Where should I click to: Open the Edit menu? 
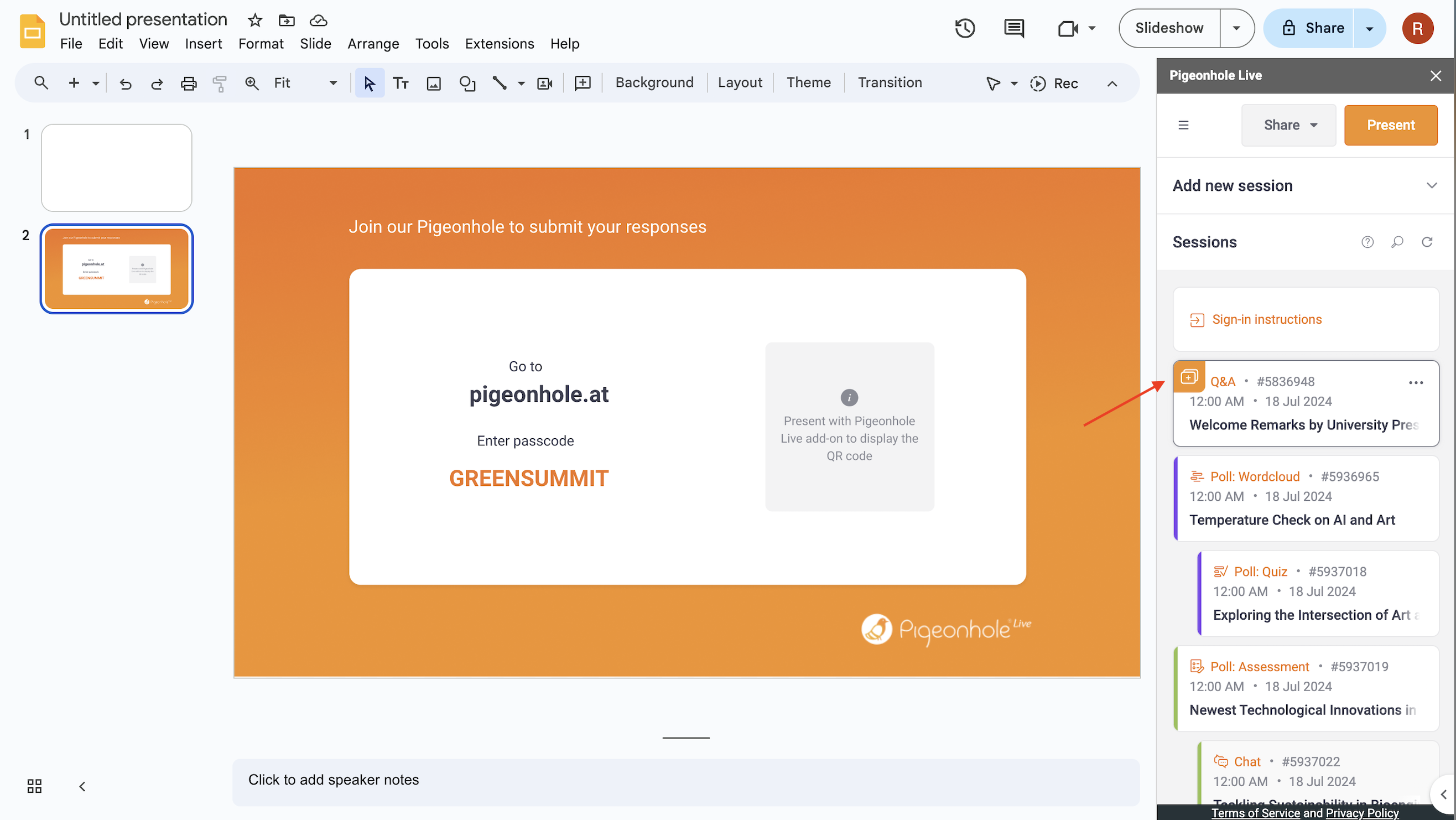pyautogui.click(x=110, y=44)
